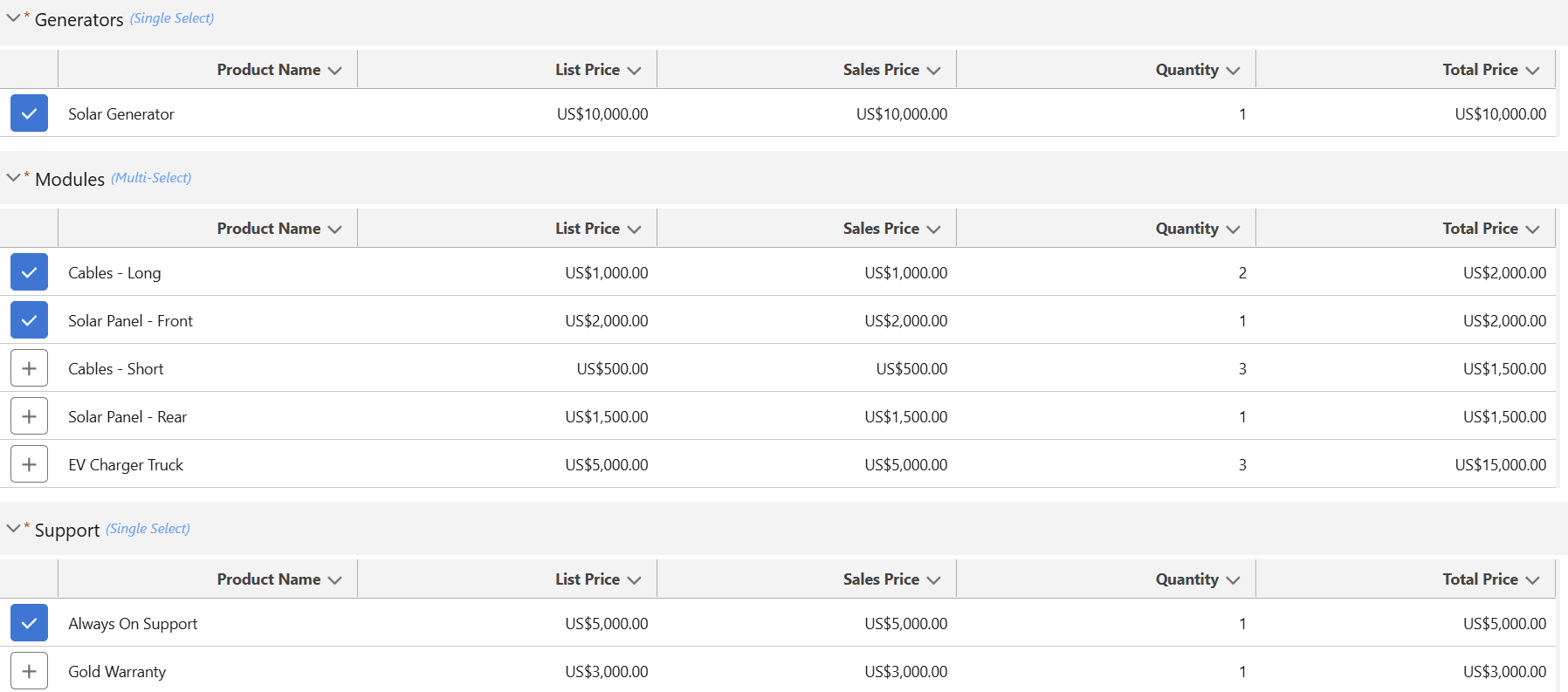
Task: Add Cables - Short using plus icon
Action: click(x=29, y=368)
